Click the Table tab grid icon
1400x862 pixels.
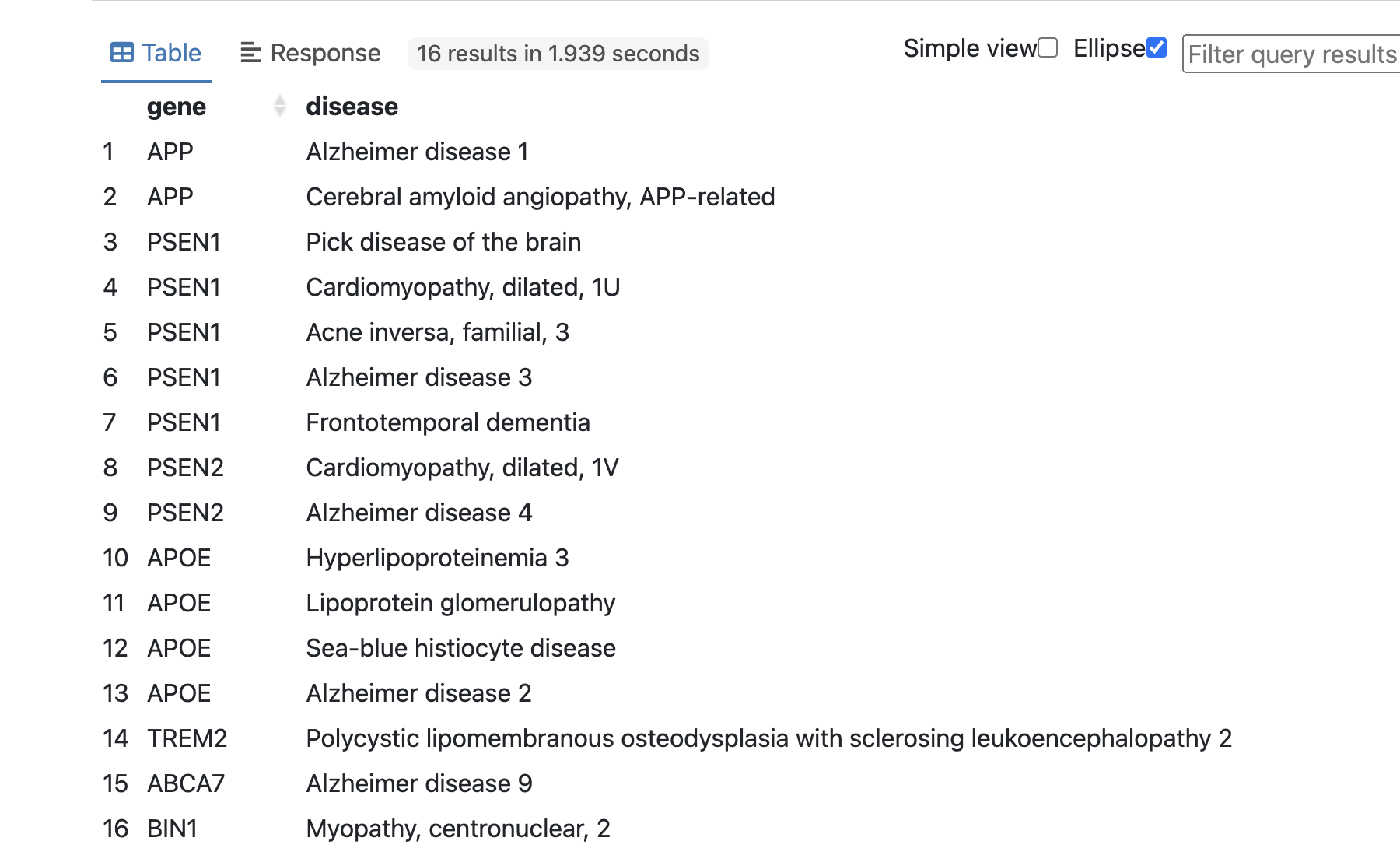[x=122, y=53]
